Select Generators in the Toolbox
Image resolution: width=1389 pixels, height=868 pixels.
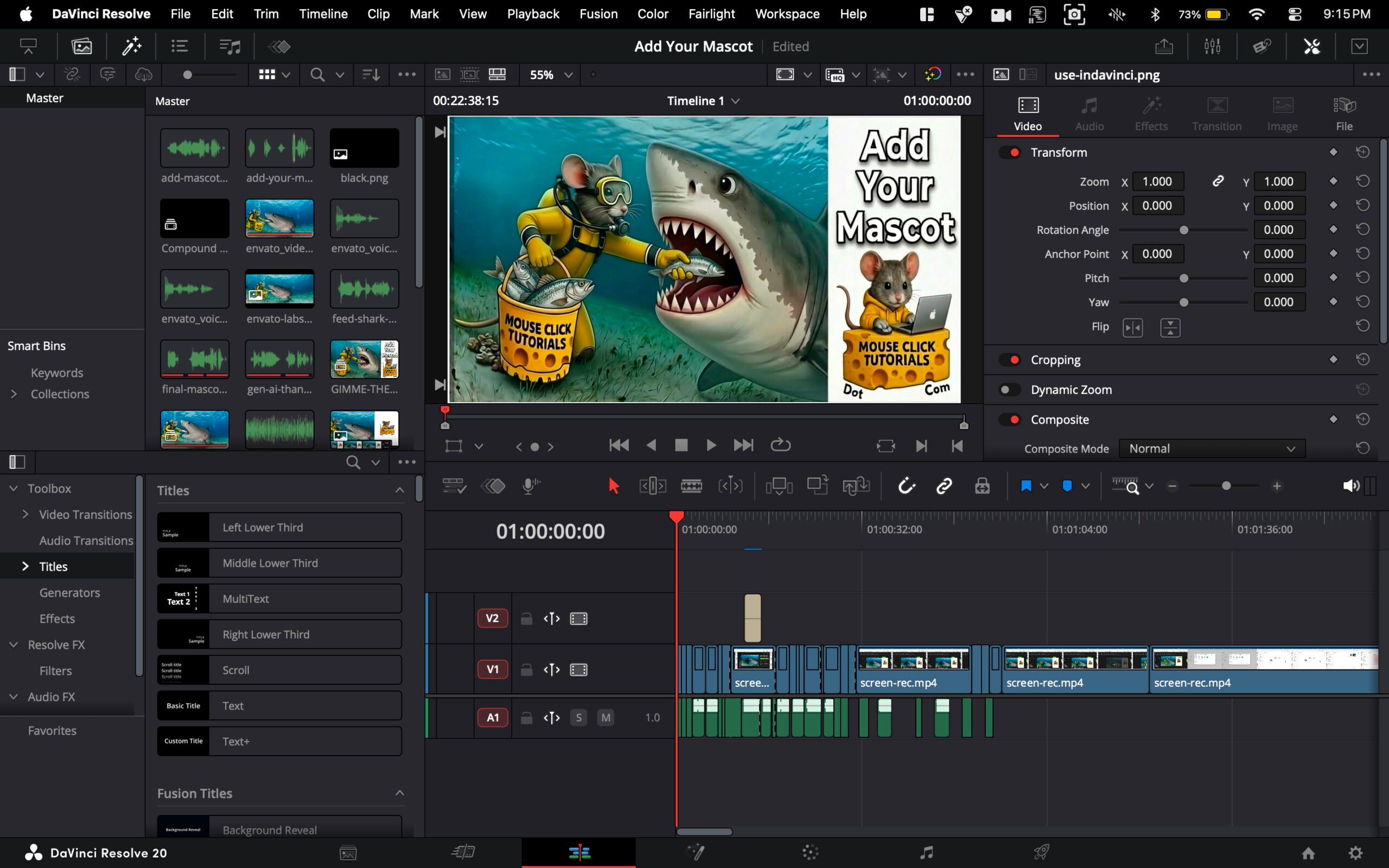coord(69,592)
